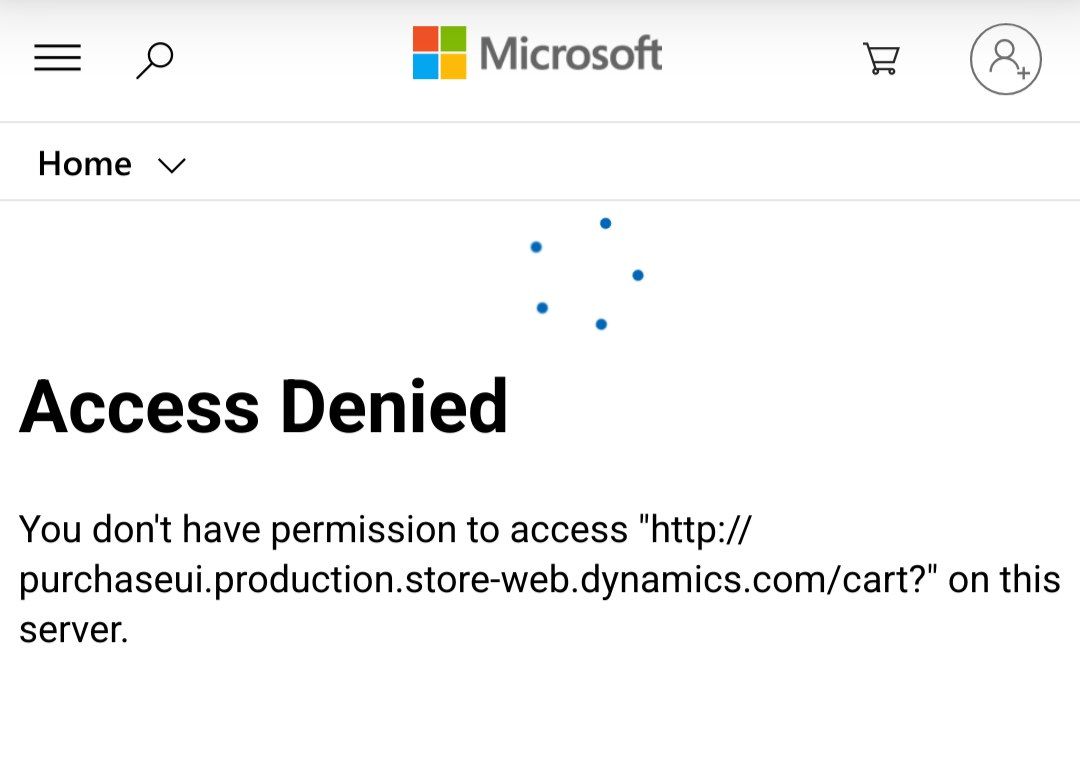Screen dimensions: 1080x779
Task: Click the "http://" text in error message
Action: (x=696, y=530)
